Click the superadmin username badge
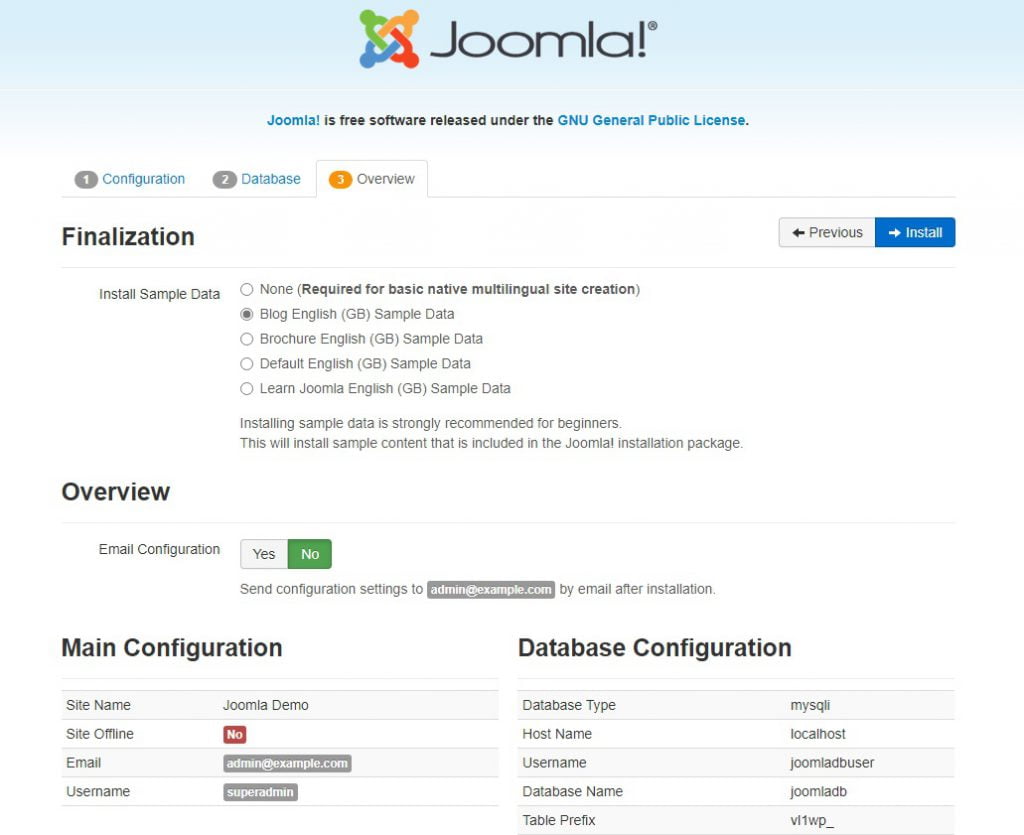The width and height of the screenshot is (1024, 835). pyautogui.click(x=260, y=792)
